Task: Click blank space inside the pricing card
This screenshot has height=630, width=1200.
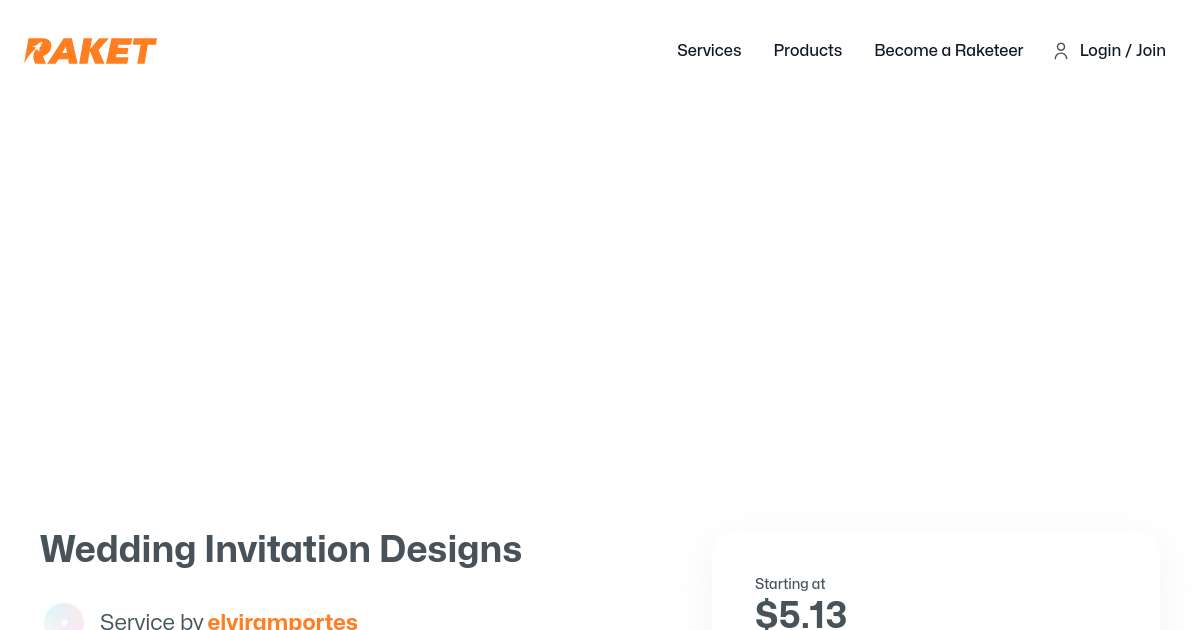Action: click(x=1000, y=590)
